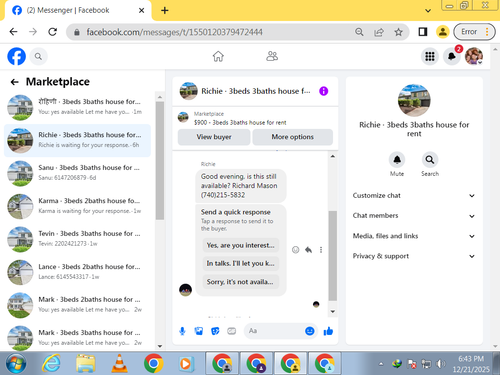This screenshot has width=500, height=375.
Task: Show hidden system tray icons arrow
Action: pos(381,364)
